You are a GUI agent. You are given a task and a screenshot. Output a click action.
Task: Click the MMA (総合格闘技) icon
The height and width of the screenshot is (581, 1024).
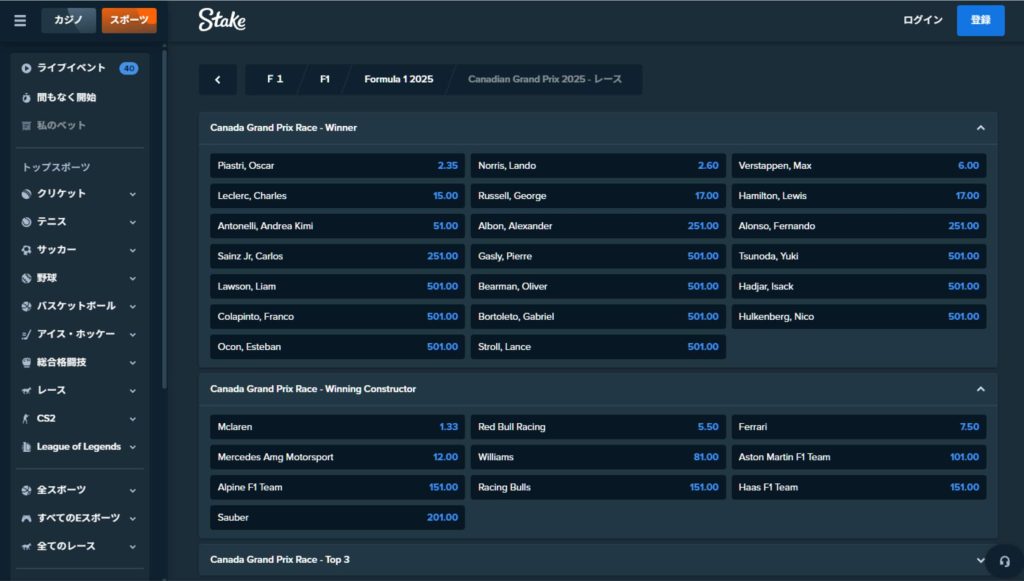26,362
